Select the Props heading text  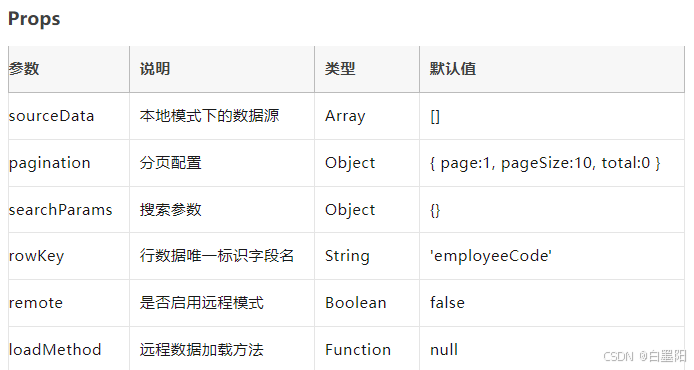[x=34, y=19]
